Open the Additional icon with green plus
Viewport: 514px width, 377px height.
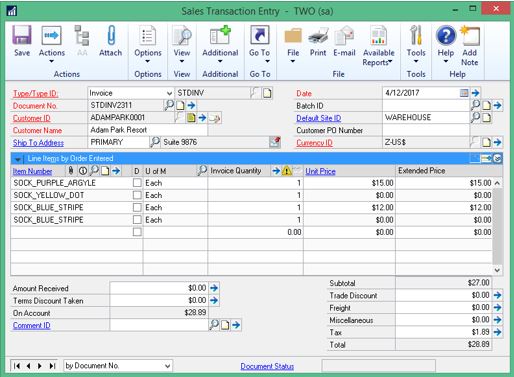tap(220, 35)
